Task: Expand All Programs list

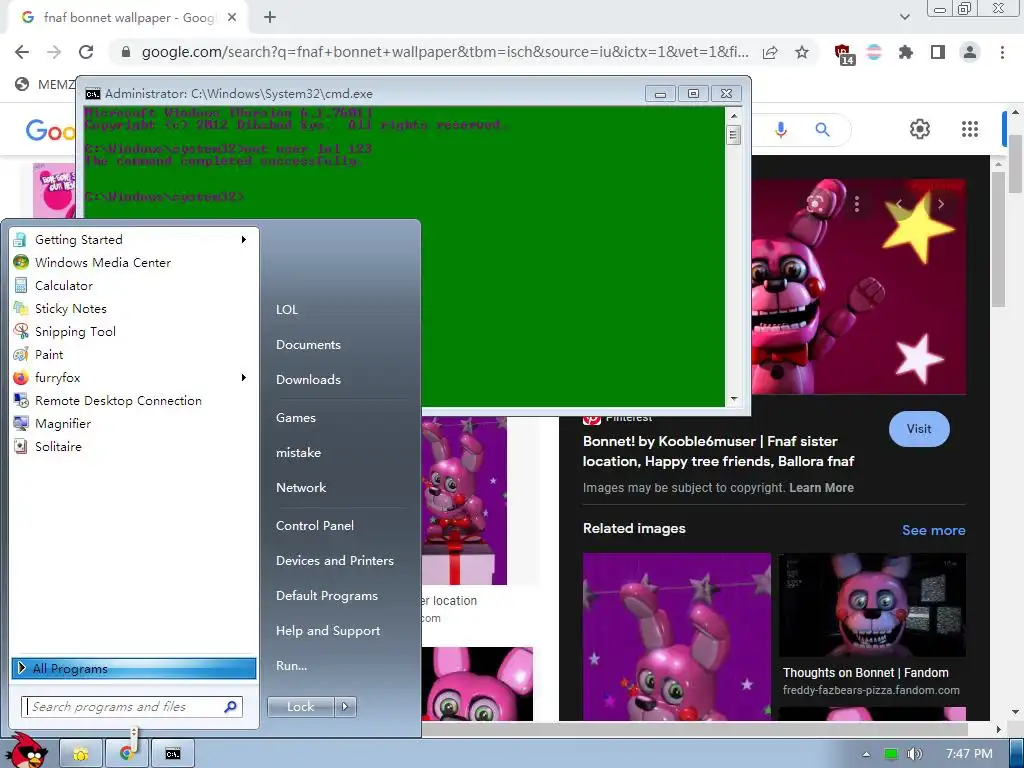Action: [x=134, y=668]
